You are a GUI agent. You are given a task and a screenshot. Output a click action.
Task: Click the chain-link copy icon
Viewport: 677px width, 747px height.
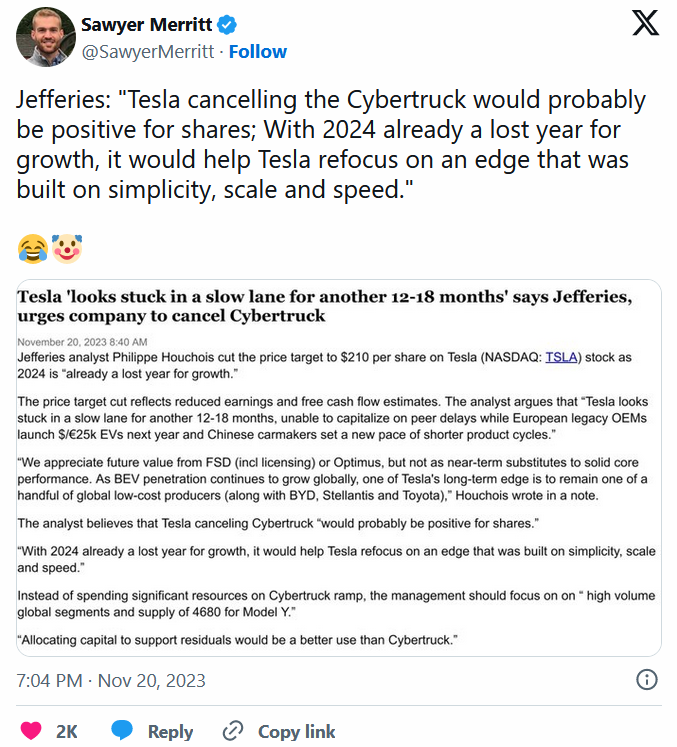pyautogui.click(x=233, y=731)
